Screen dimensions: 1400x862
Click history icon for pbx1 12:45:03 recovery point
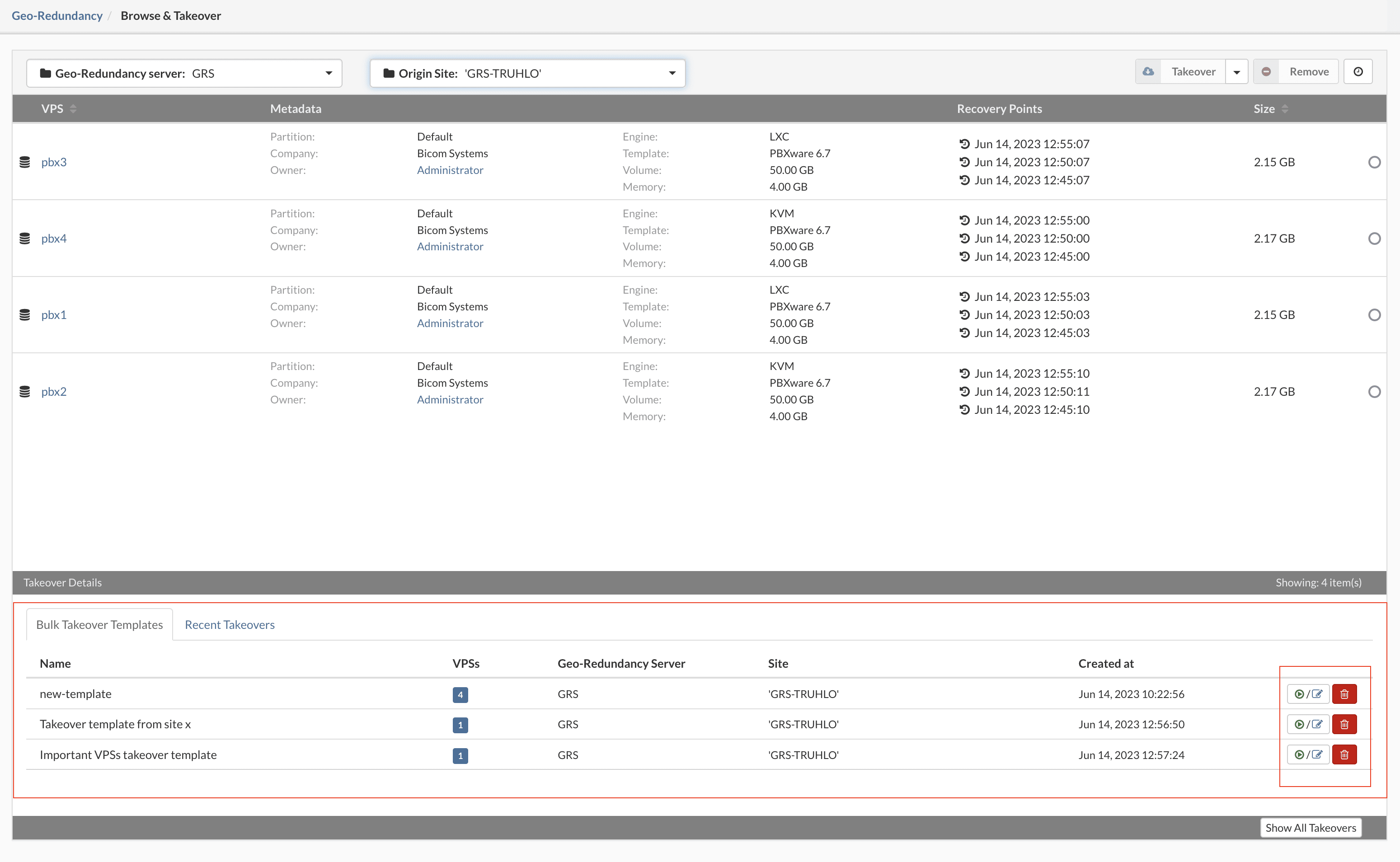964,333
